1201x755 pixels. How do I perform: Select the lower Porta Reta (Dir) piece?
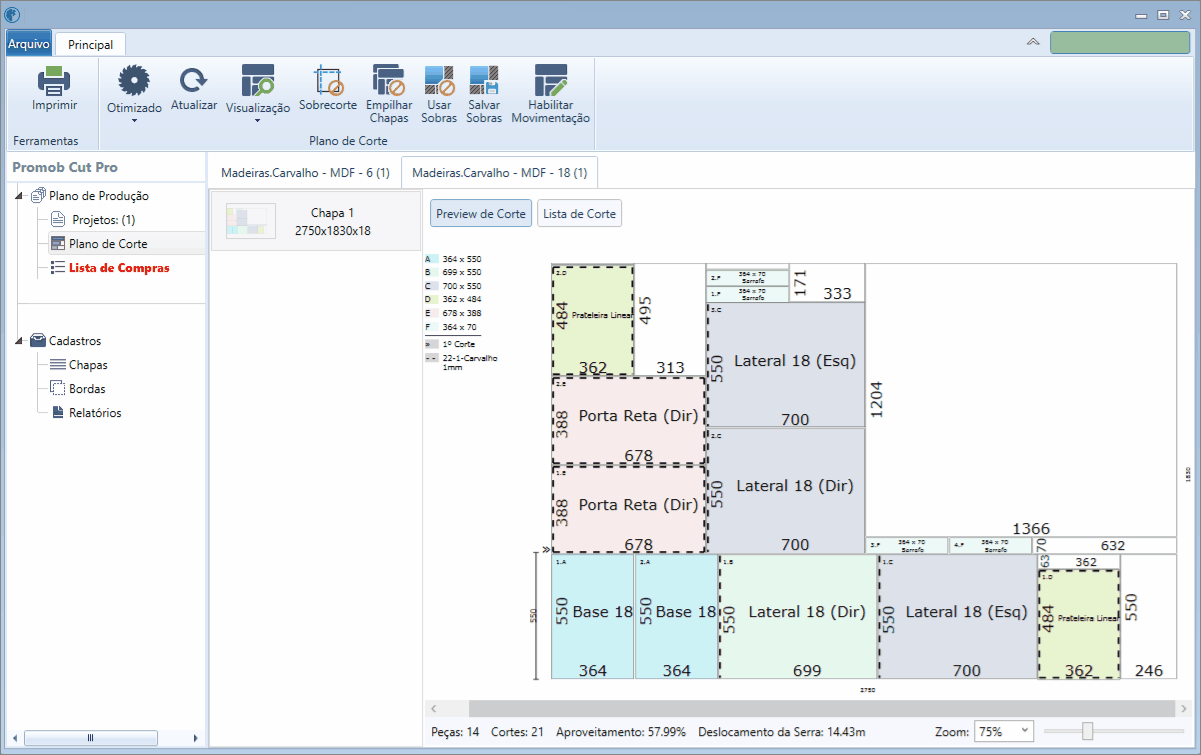[x=629, y=509]
